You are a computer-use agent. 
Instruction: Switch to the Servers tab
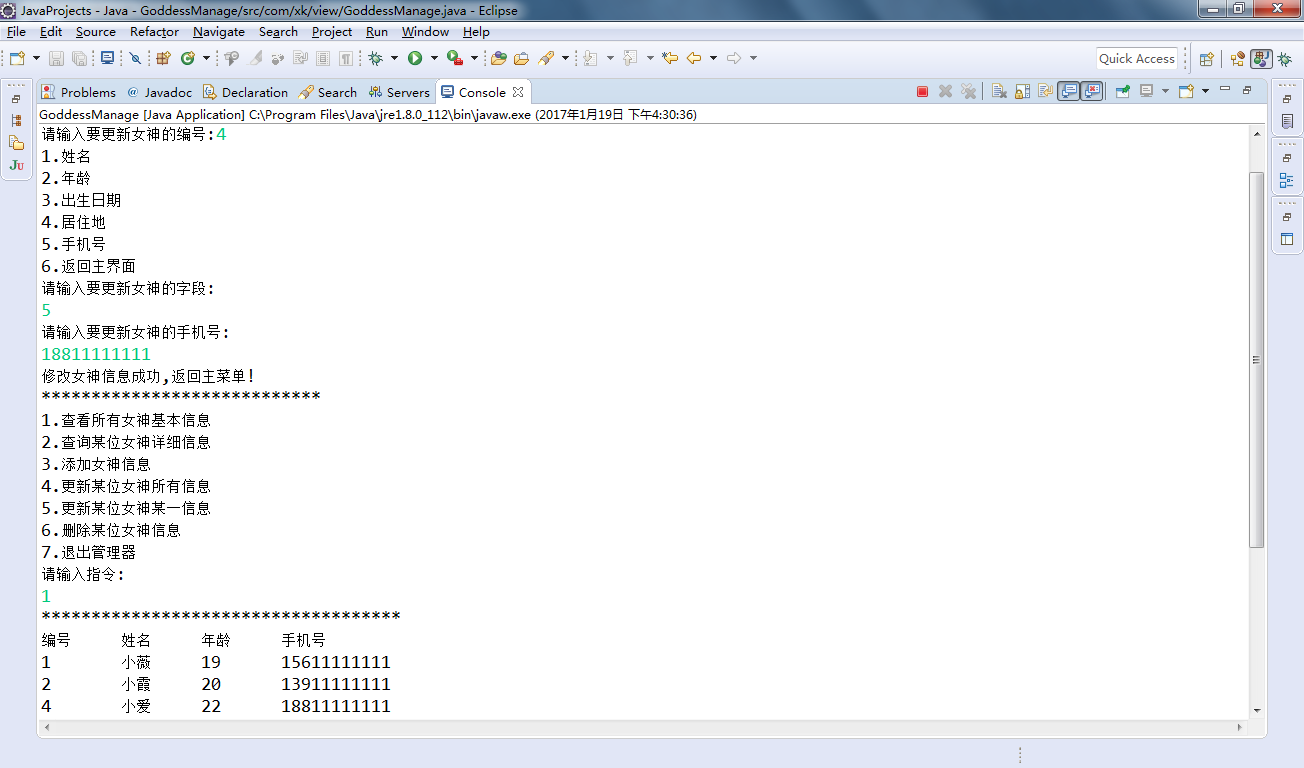[x=399, y=92]
